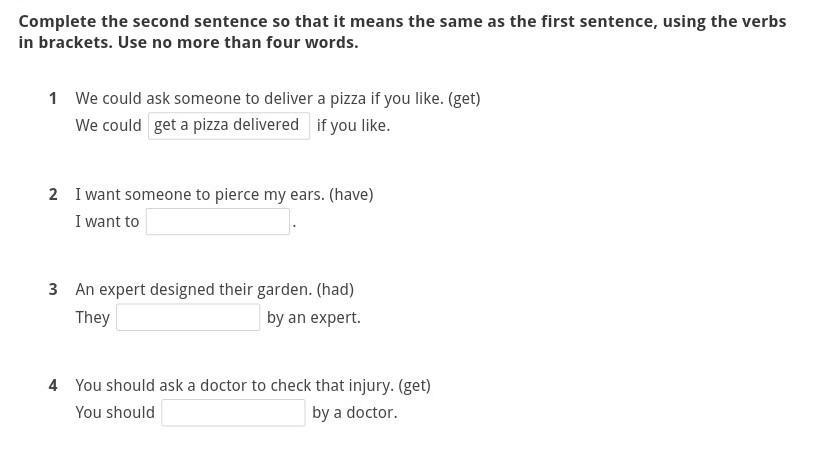Click the sentence about delivering a pizza
824x464 pixels.
point(259,98)
